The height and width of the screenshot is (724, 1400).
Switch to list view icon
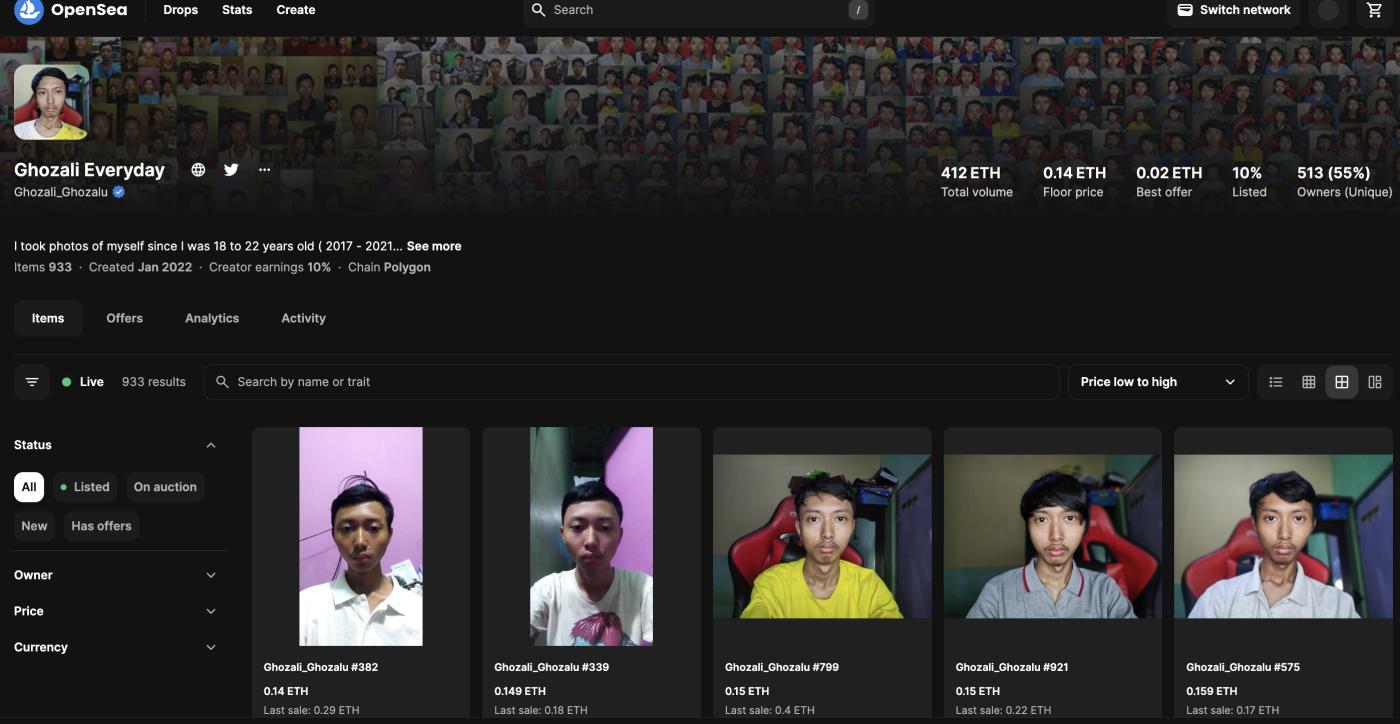tap(1275, 382)
